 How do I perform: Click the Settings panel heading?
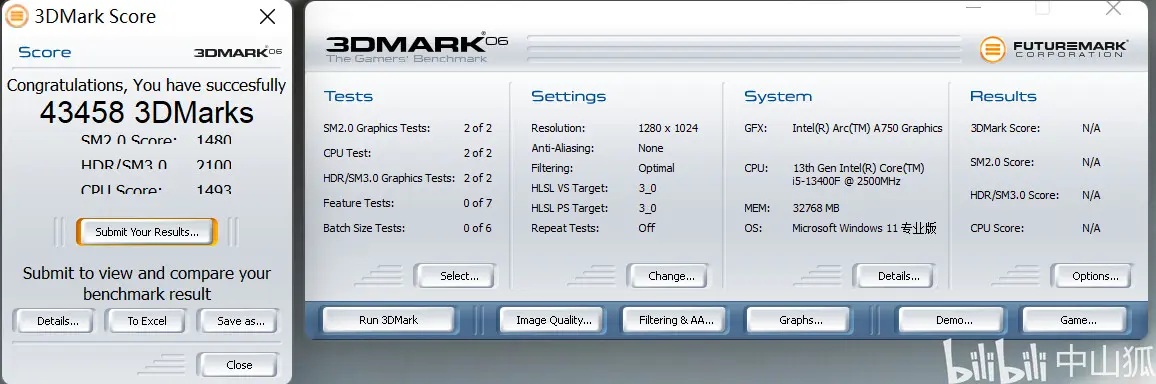568,97
